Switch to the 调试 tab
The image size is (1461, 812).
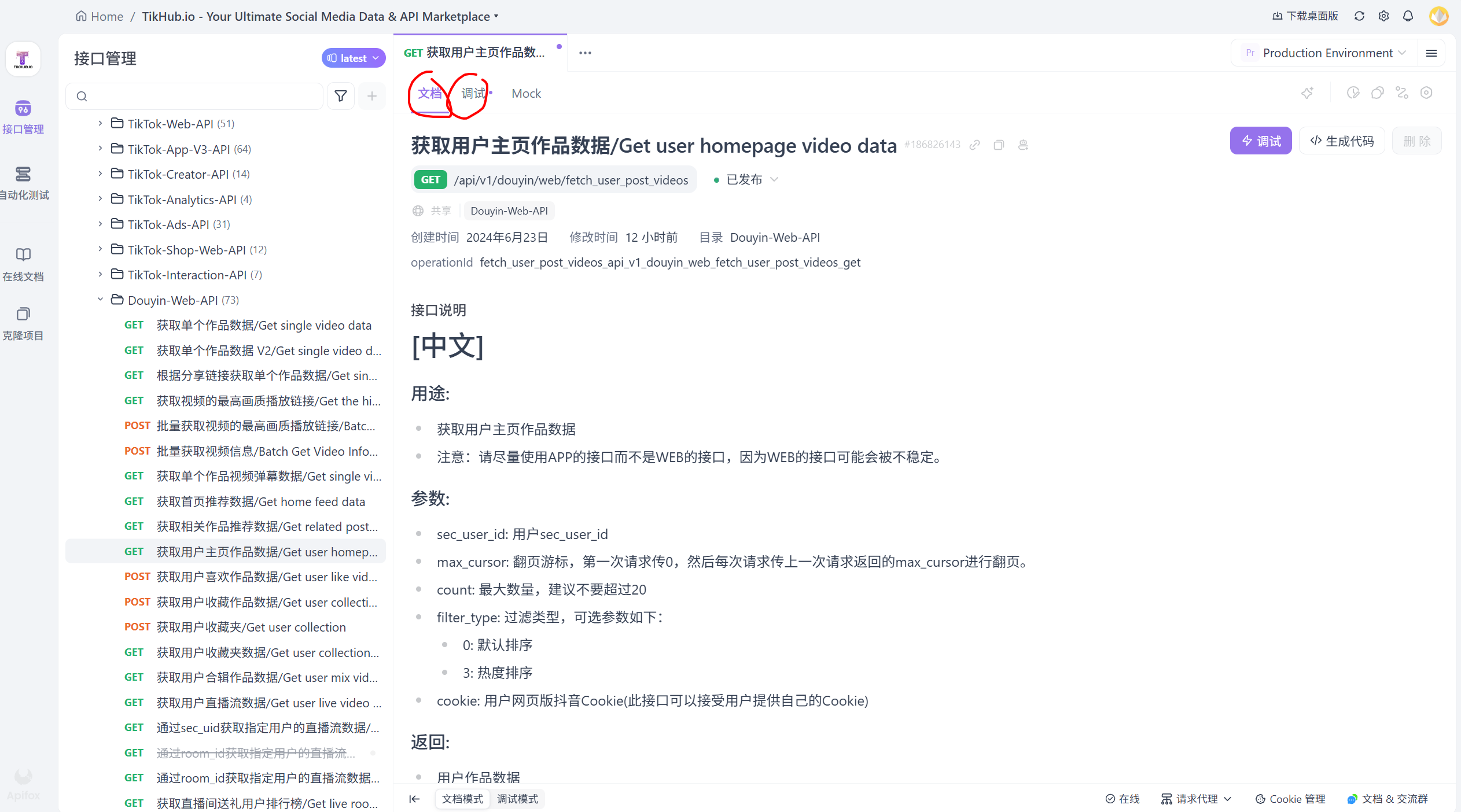point(473,93)
